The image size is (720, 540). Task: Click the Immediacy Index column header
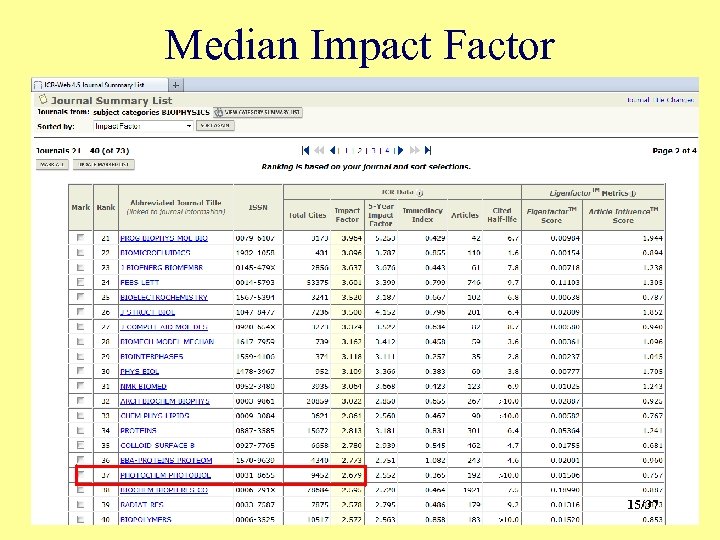[x=422, y=215]
